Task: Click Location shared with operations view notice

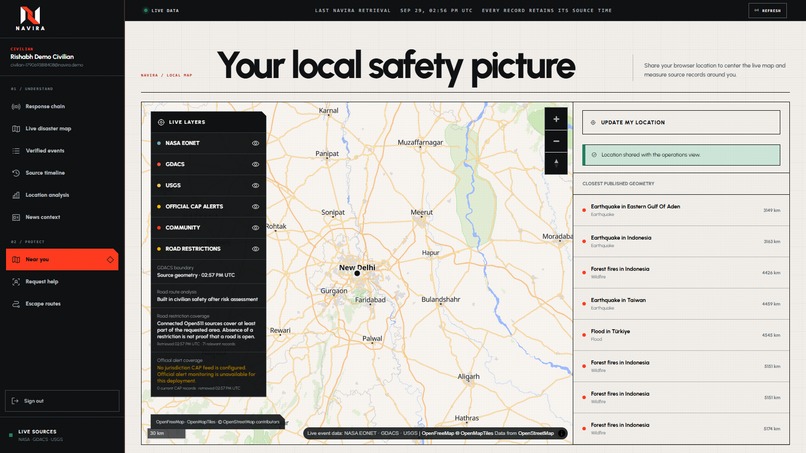Action: (x=681, y=155)
